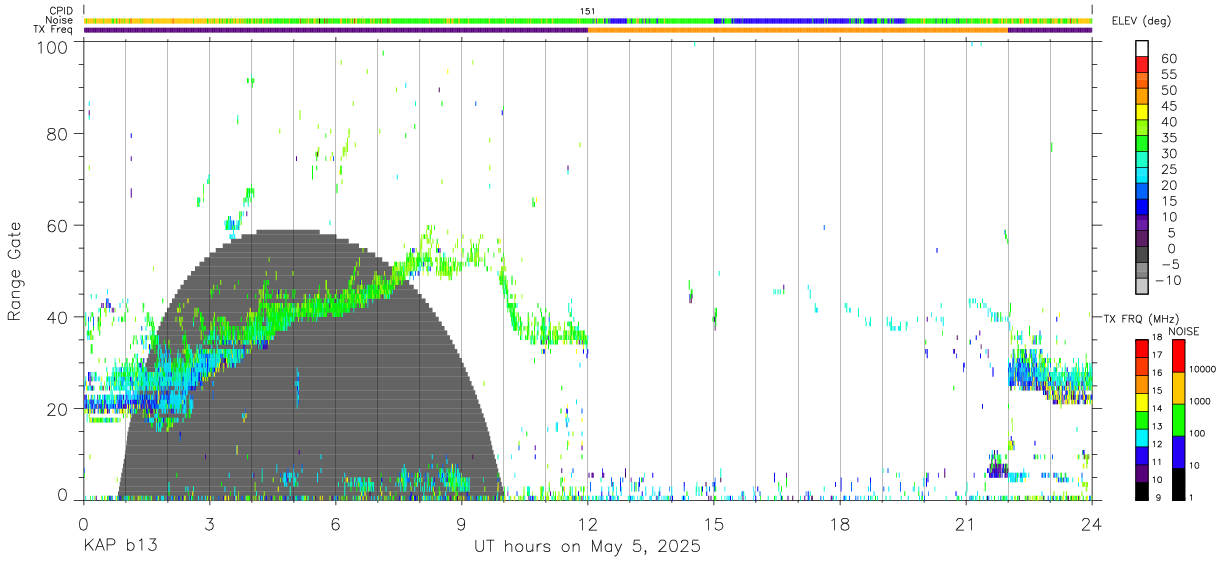1228x567 pixels.
Task: Click the 100 tick on Range Gate axis
Action: click(53, 46)
